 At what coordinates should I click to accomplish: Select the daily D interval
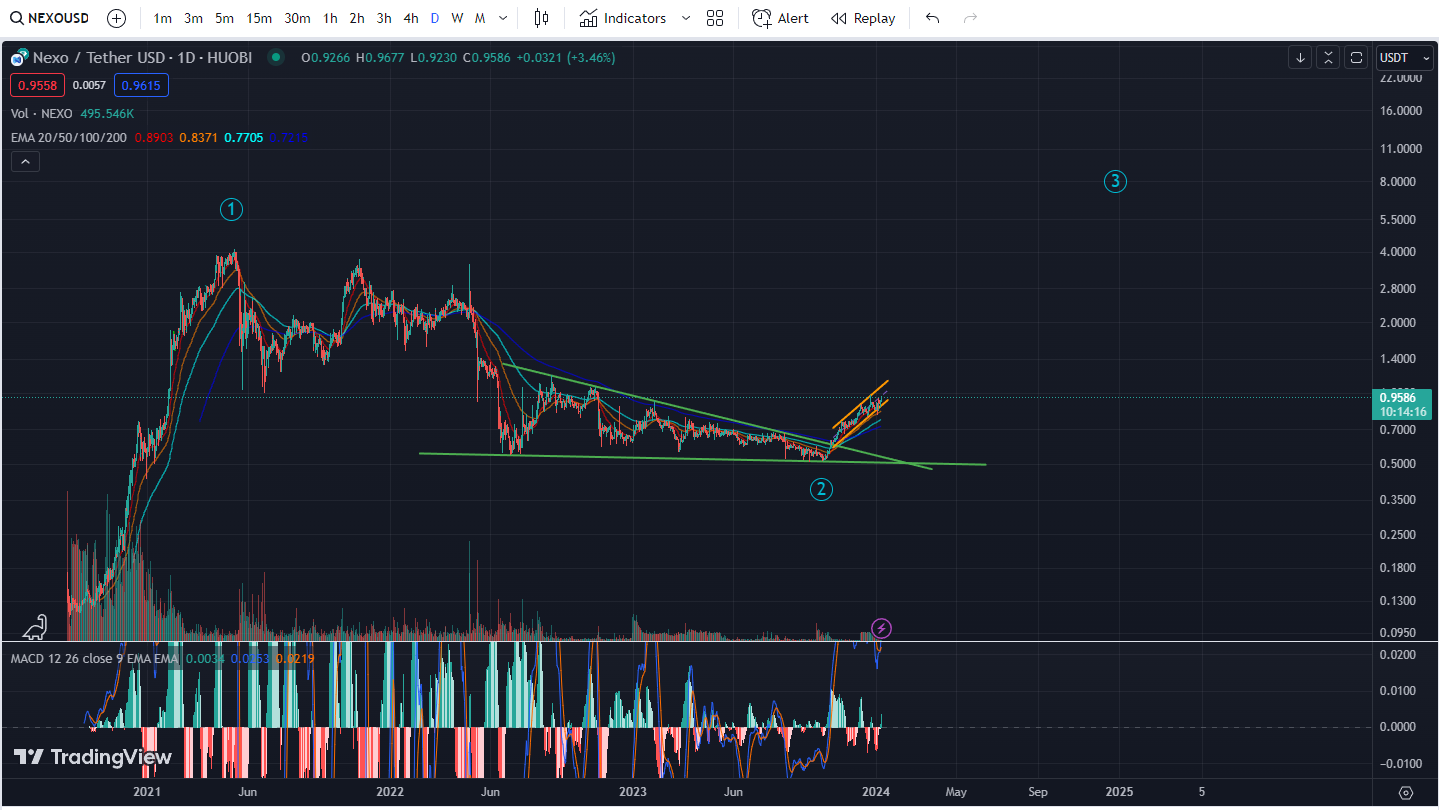click(434, 18)
